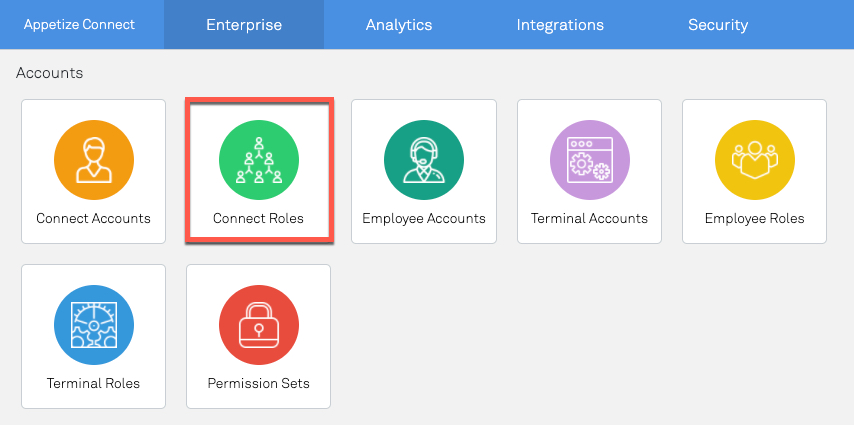Click the blue Terminal Roles gear icon
854x425 pixels.
[x=94, y=325]
